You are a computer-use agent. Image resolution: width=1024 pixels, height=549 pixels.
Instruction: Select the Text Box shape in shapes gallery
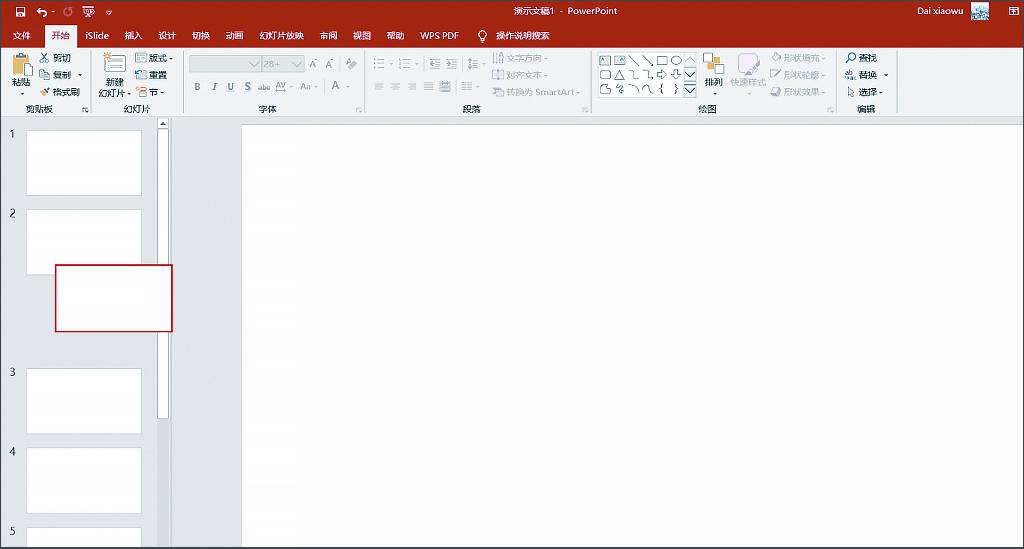coord(605,61)
